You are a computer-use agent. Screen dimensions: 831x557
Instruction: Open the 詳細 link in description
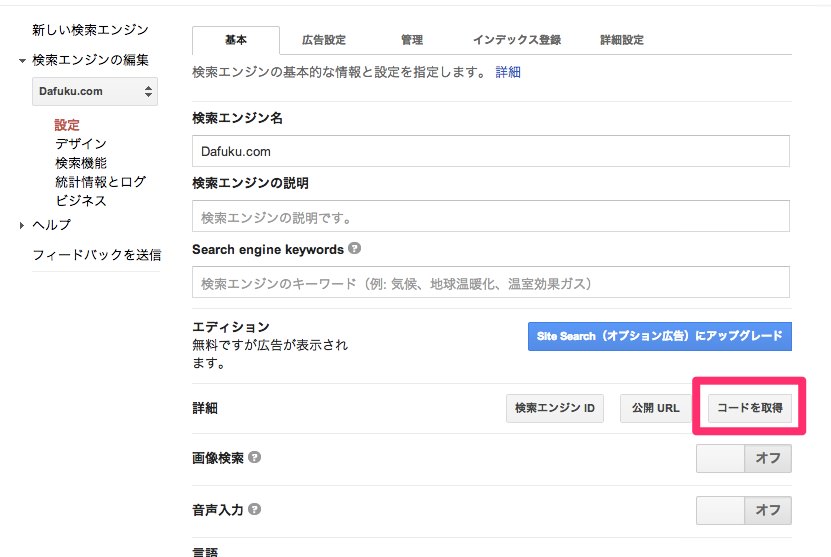coord(508,72)
